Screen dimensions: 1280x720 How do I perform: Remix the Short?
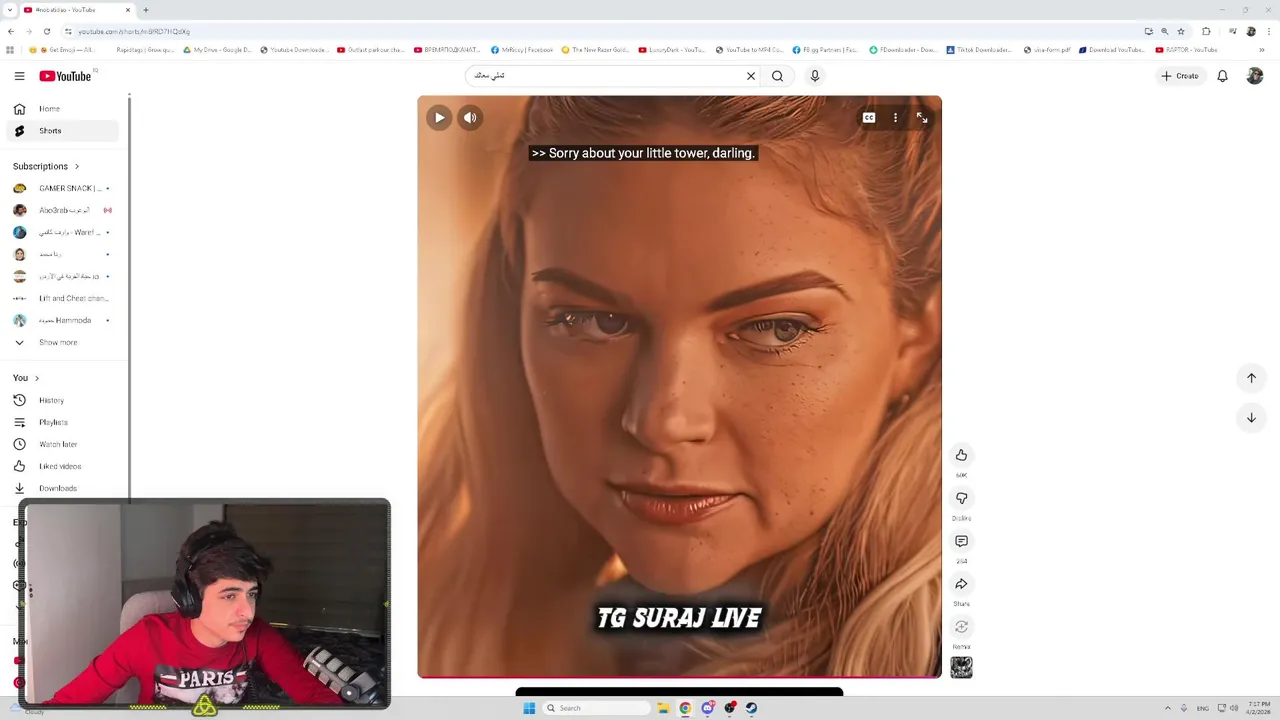pos(961,627)
